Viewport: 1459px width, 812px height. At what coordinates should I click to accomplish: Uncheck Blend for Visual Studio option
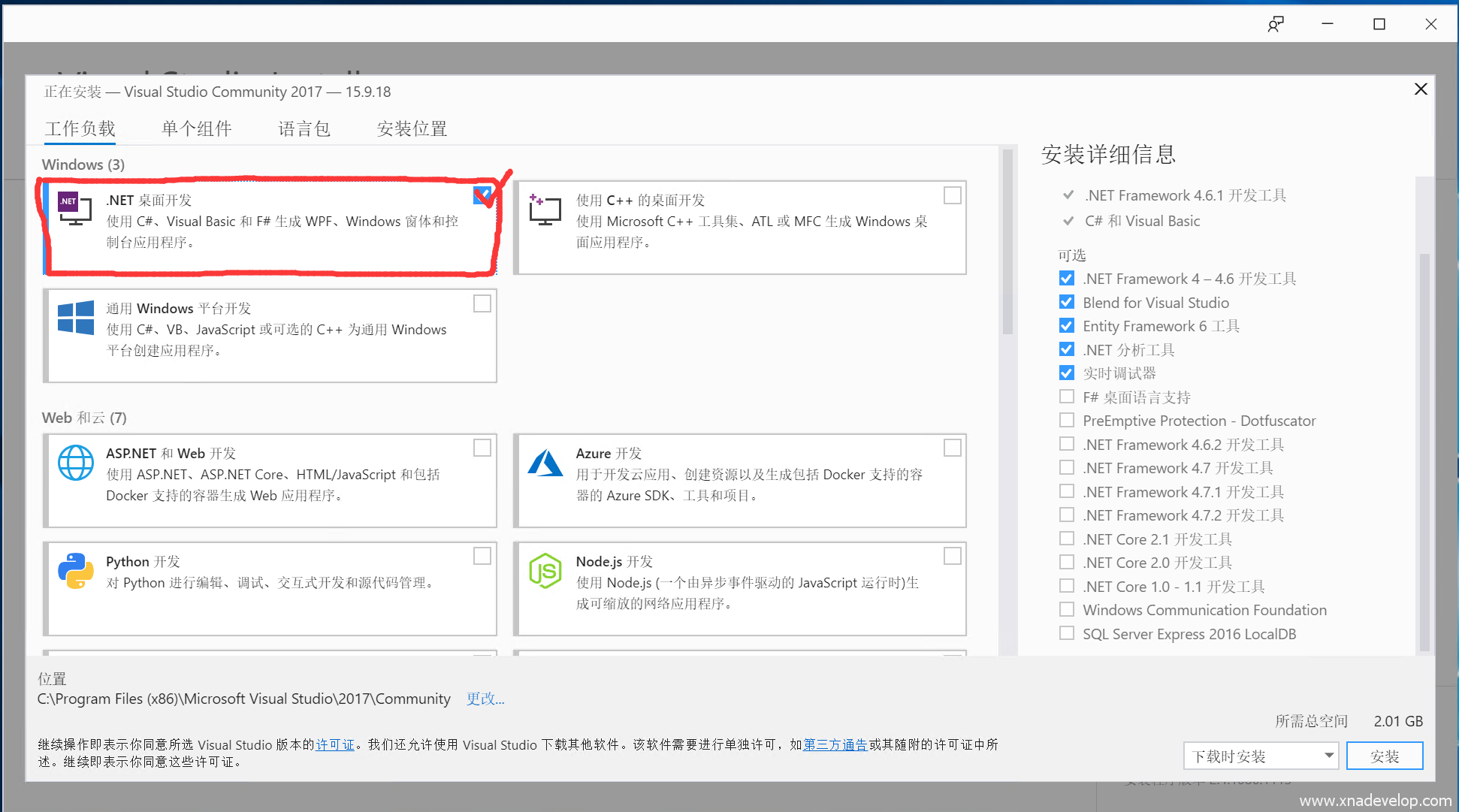[1066, 302]
